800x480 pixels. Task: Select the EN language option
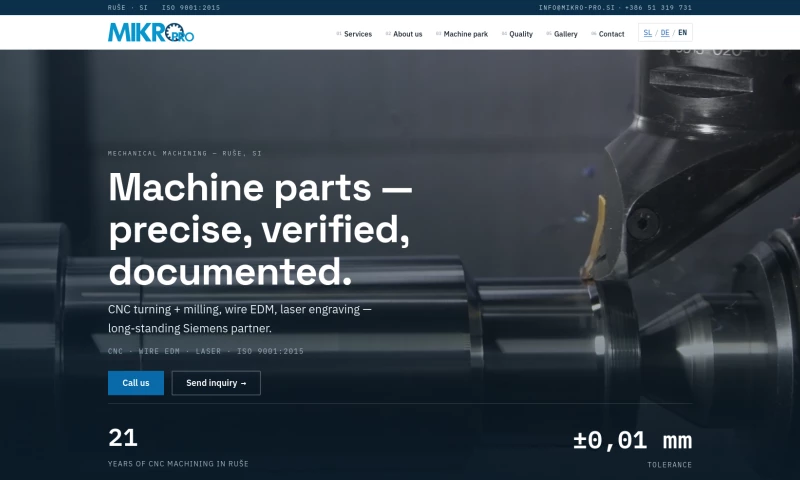pos(683,33)
